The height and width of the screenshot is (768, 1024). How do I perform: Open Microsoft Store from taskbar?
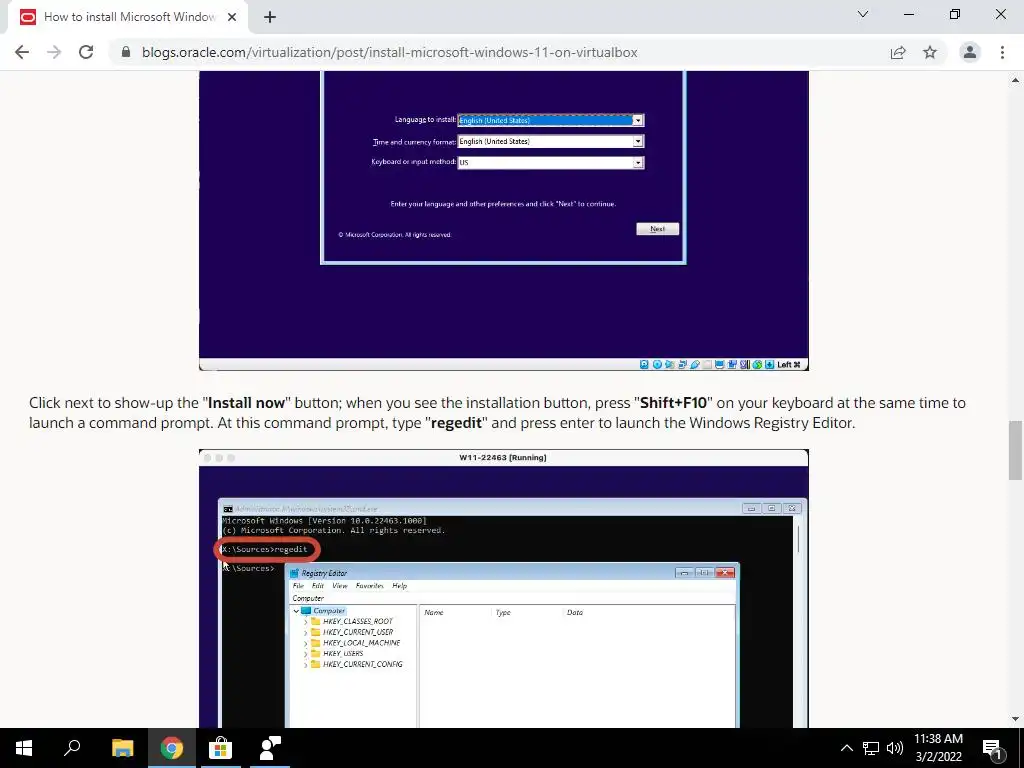point(221,748)
